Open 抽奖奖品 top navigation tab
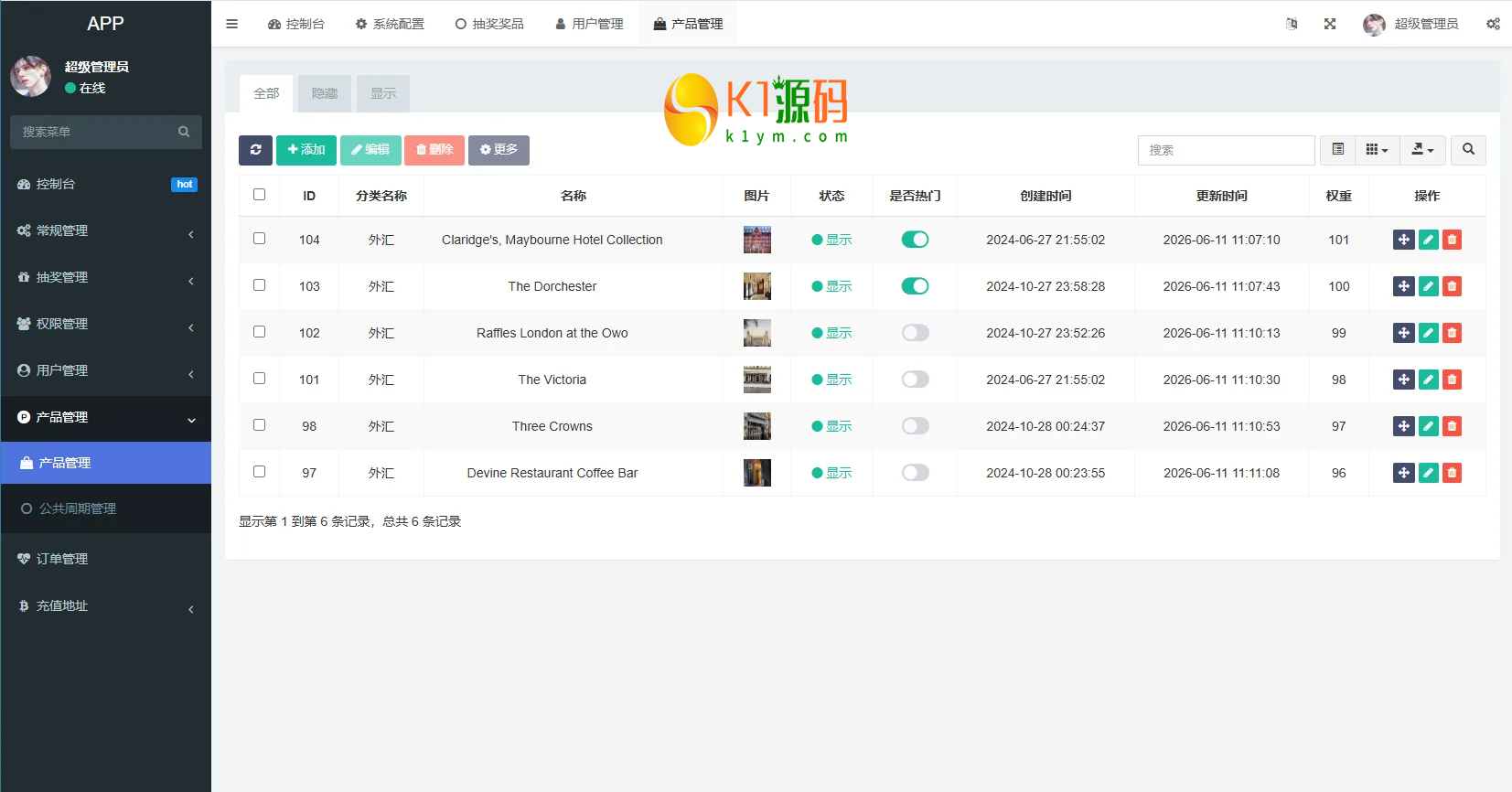Image resolution: width=1512 pixels, height=792 pixels. (x=489, y=24)
